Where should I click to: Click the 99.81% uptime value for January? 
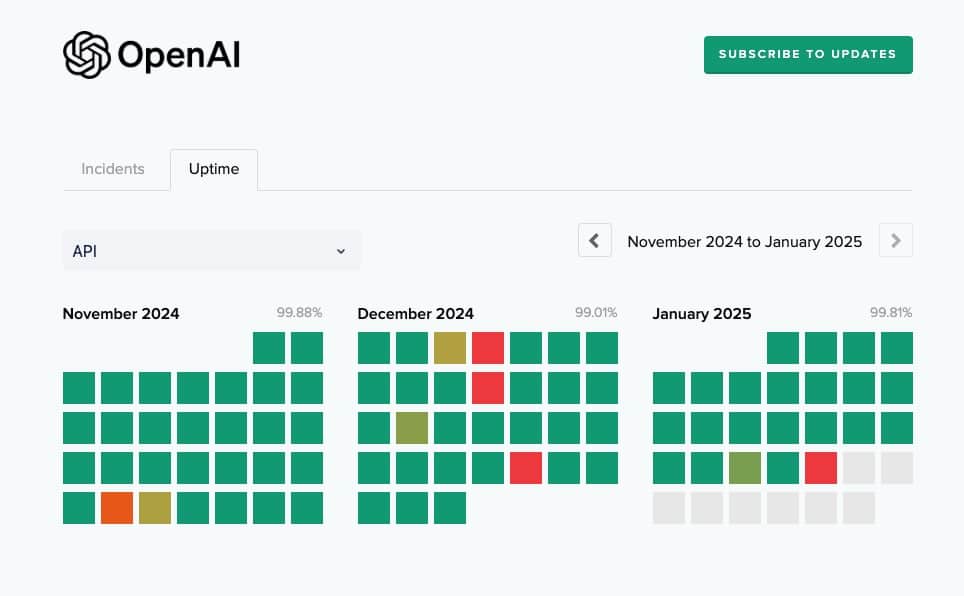[891, 312]
